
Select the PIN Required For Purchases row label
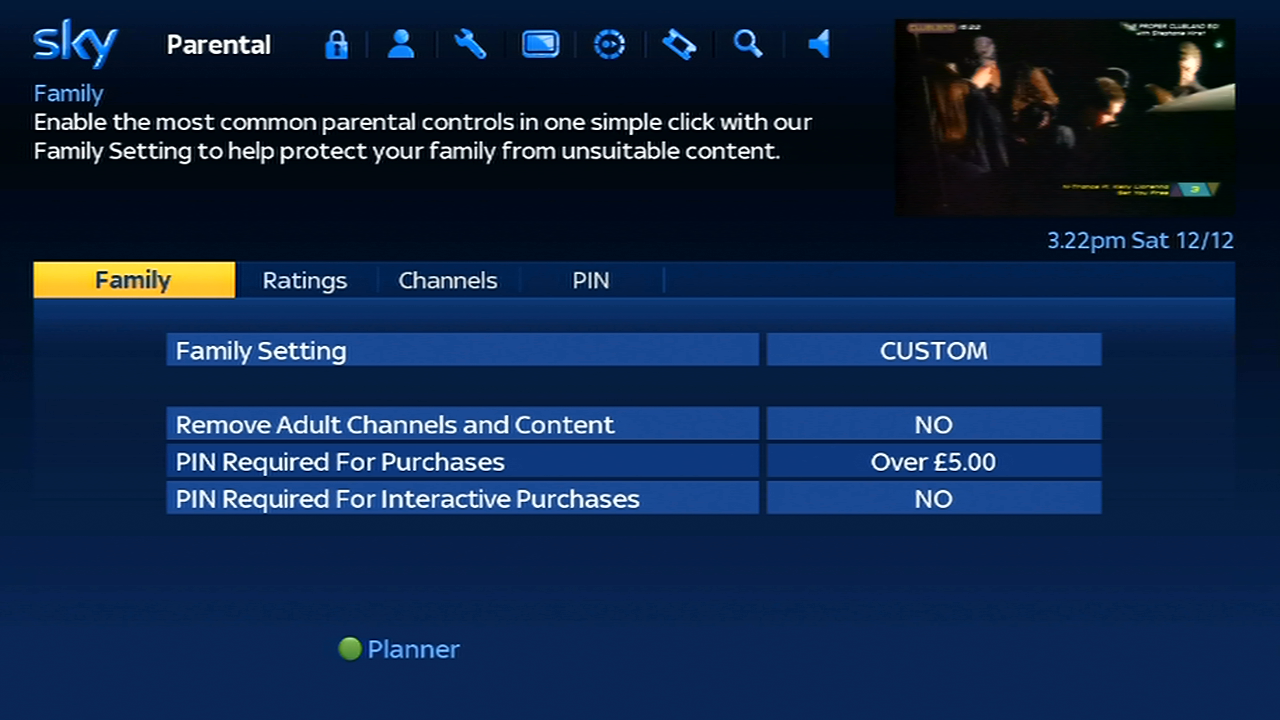462,462
